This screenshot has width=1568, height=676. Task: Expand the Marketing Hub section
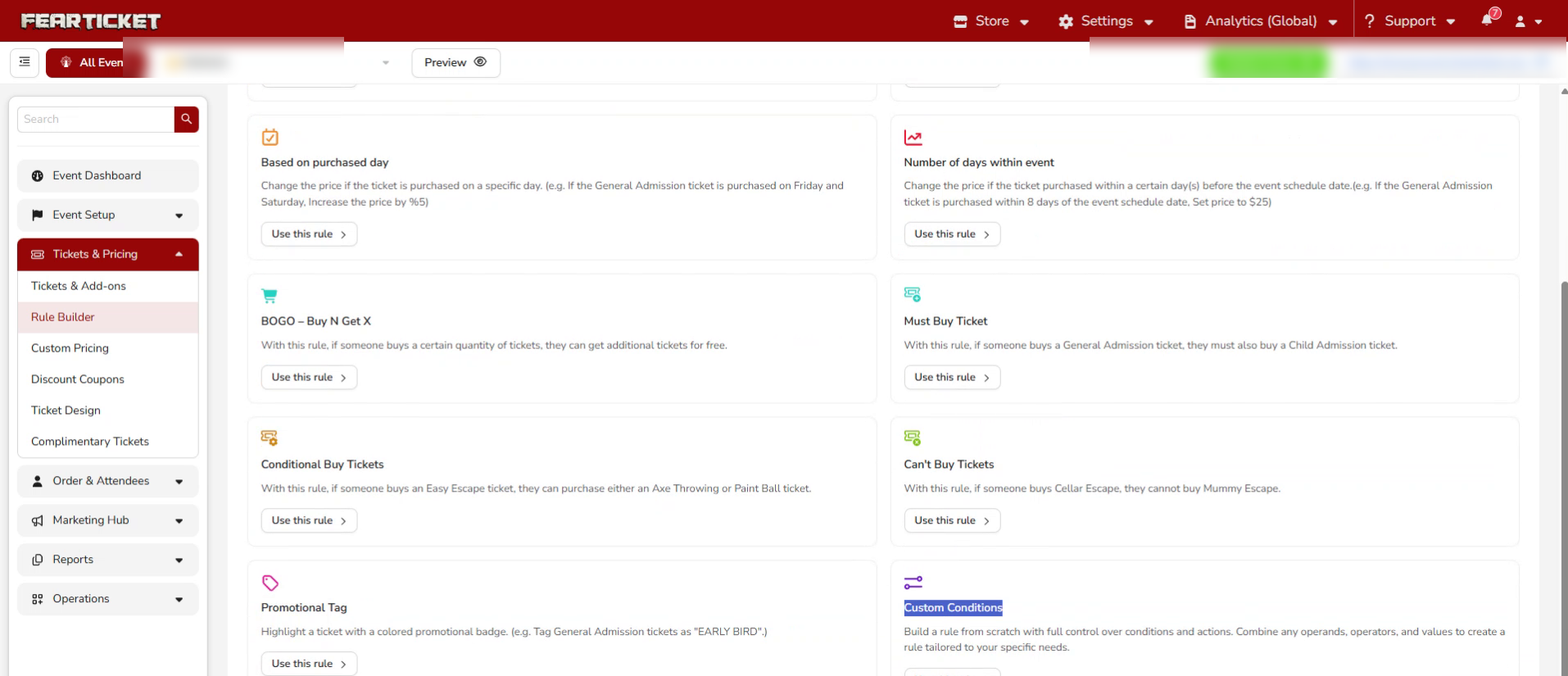[107, 520]
